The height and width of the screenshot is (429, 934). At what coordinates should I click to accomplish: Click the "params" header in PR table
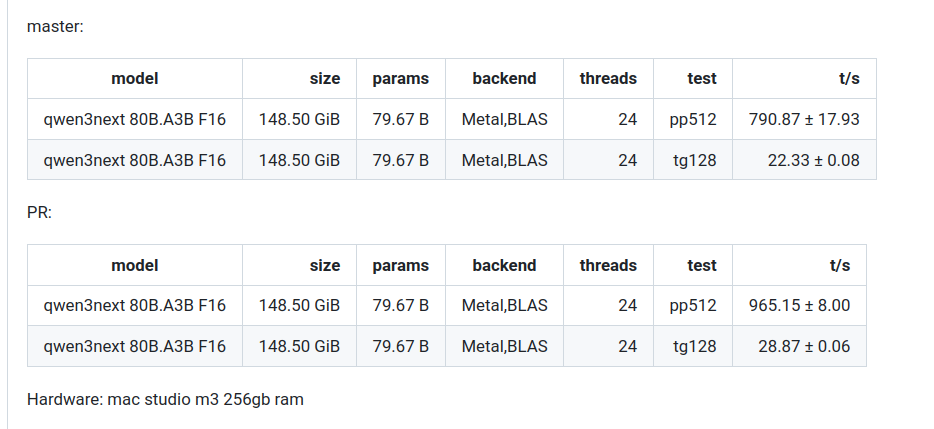click(400, 265)
